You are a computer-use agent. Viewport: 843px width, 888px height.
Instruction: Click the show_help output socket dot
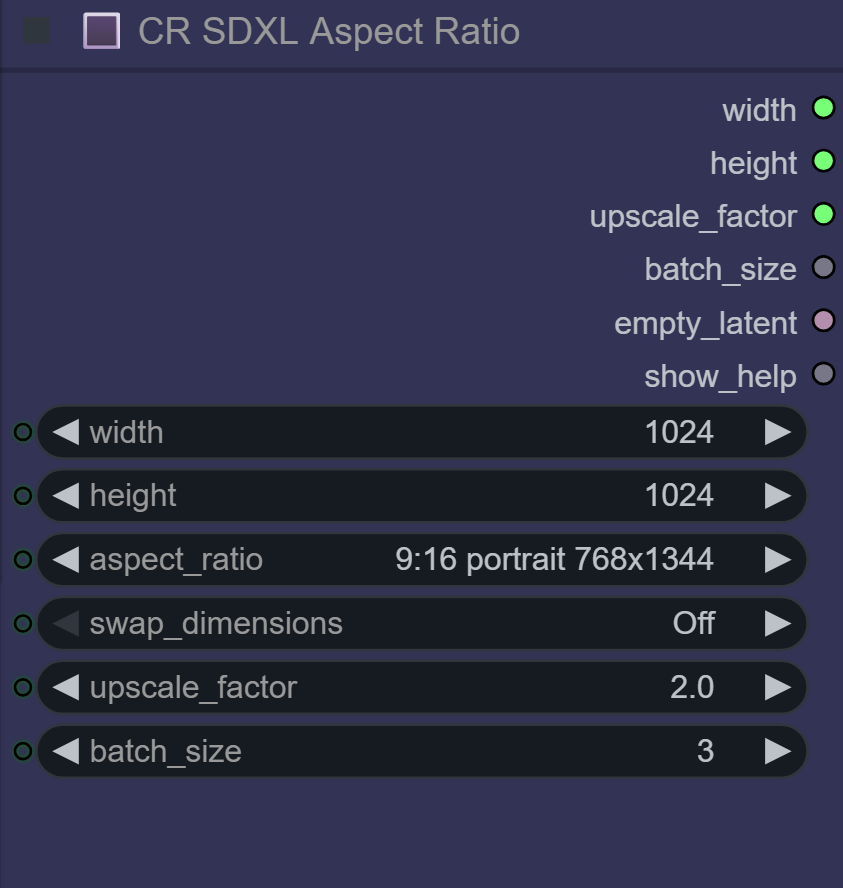[823, 375]
